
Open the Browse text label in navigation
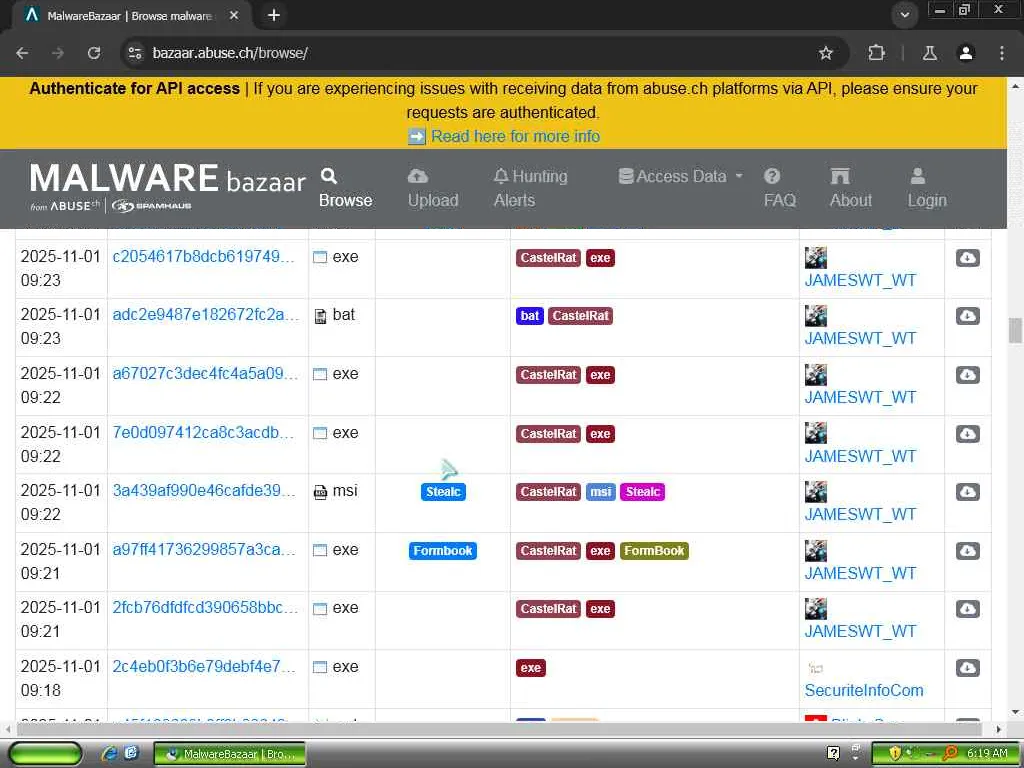(345, 200)
